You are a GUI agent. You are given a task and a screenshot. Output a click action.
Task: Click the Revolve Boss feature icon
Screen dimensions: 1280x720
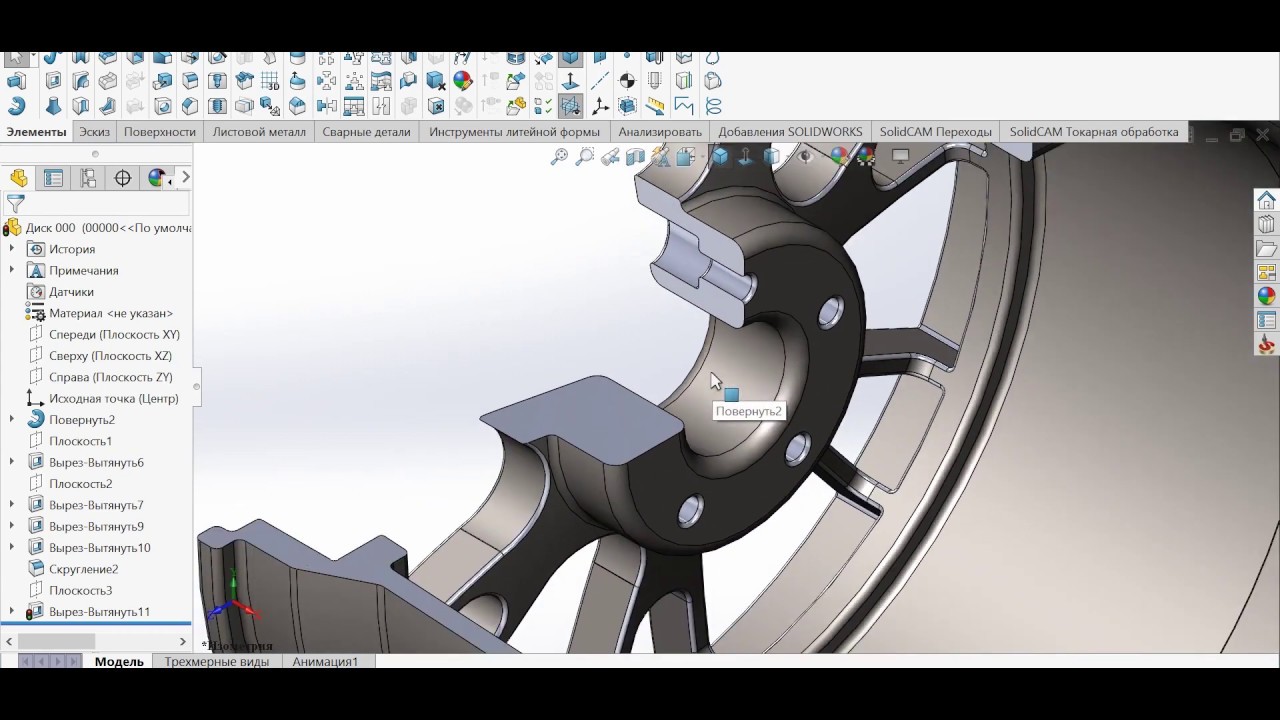[x=17, y=105]
